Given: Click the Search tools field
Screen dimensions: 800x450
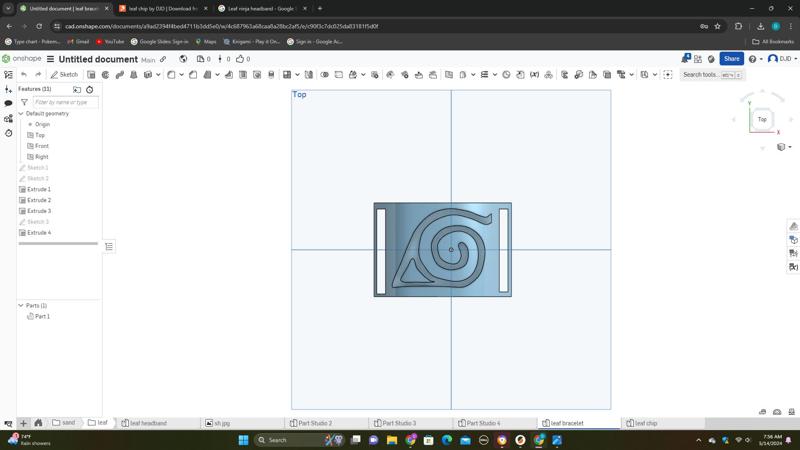Looking at the screenshot, I should point(712,74).
